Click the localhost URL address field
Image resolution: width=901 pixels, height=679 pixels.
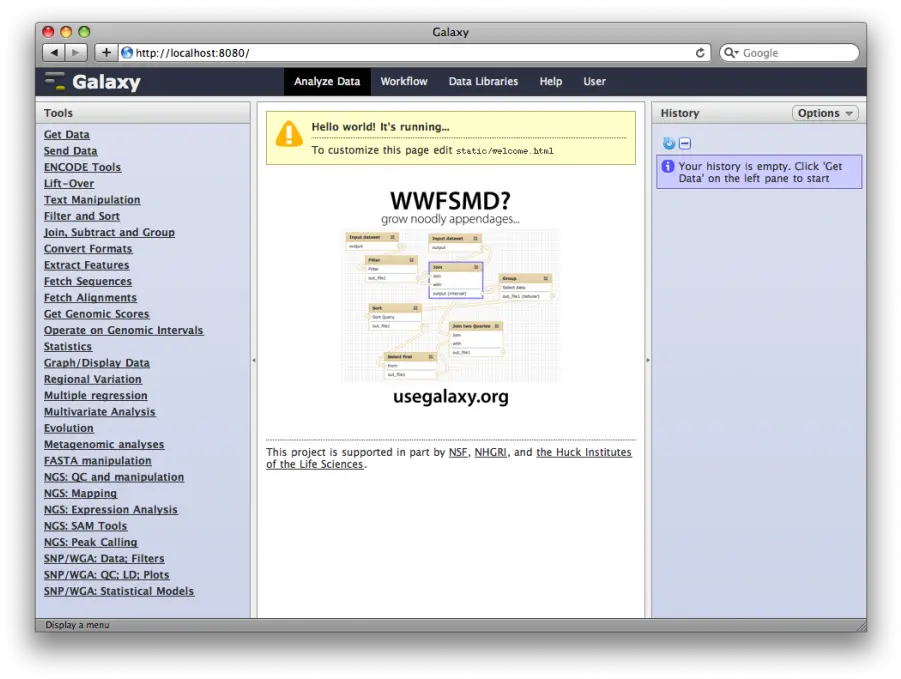(x=400, y=53)
